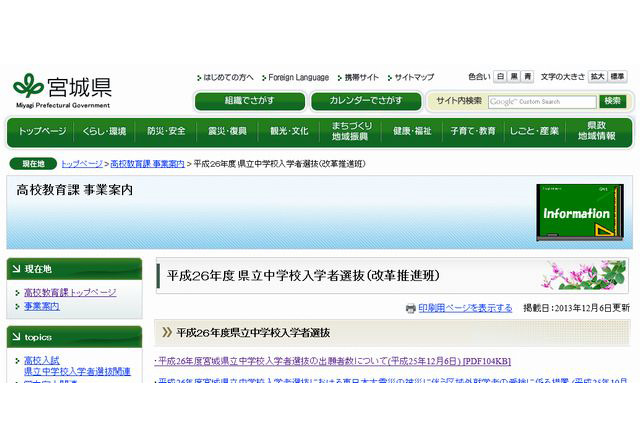640x426 pixels.
Task: Reset text size with 標準 button
Action: pos(617,77)
